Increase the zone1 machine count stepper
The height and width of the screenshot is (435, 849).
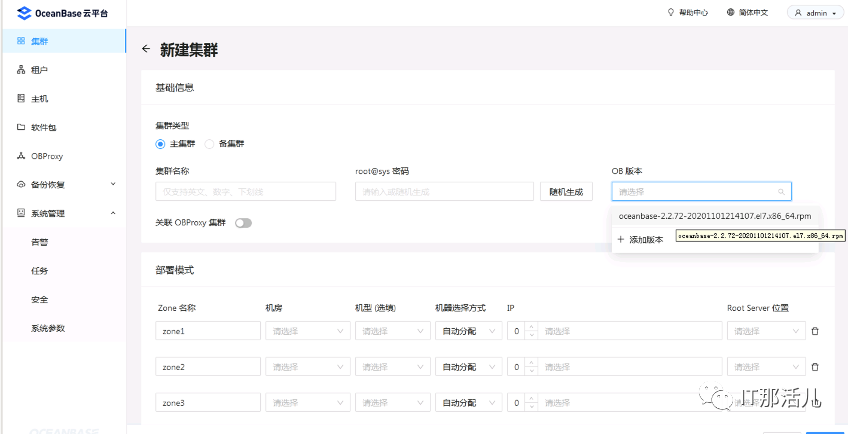click(x=531, y=326)
